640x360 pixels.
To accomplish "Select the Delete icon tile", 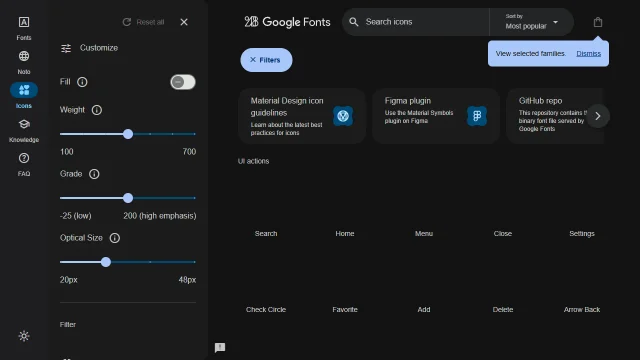I will (503, 286).
